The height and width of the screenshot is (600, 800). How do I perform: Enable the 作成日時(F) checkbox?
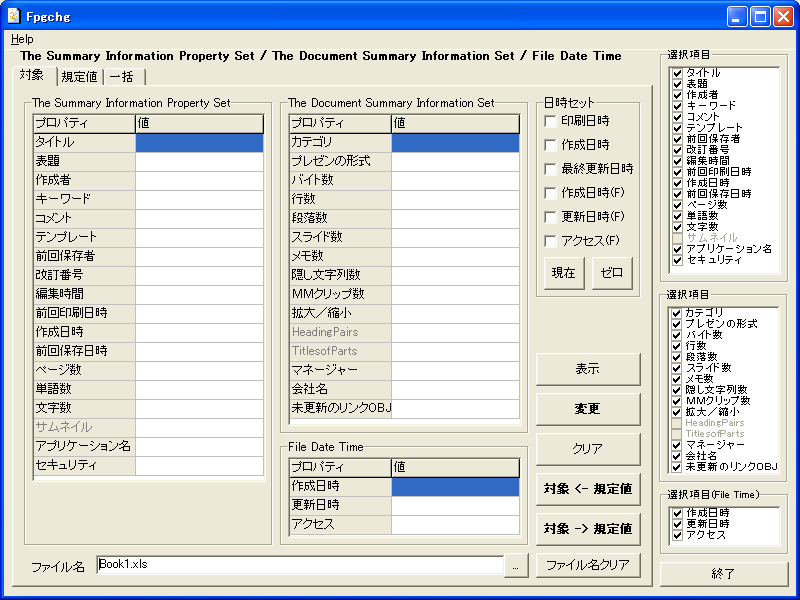click(x=550, y=193)
